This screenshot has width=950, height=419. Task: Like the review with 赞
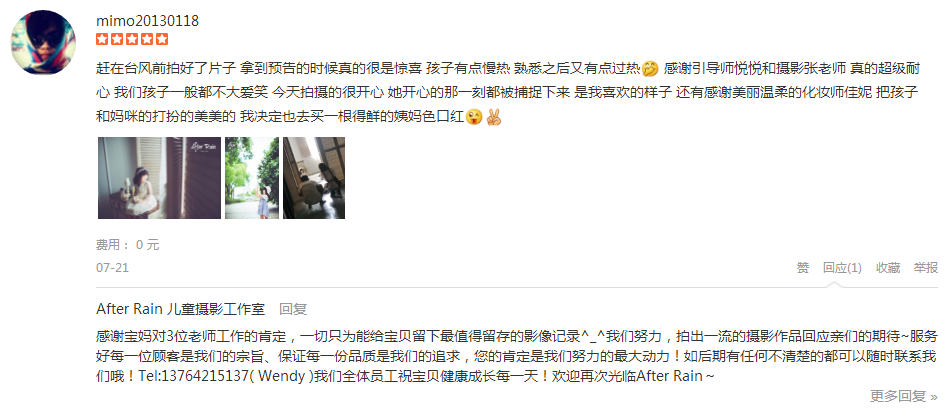pyautogui.click(x=803, y=268)
